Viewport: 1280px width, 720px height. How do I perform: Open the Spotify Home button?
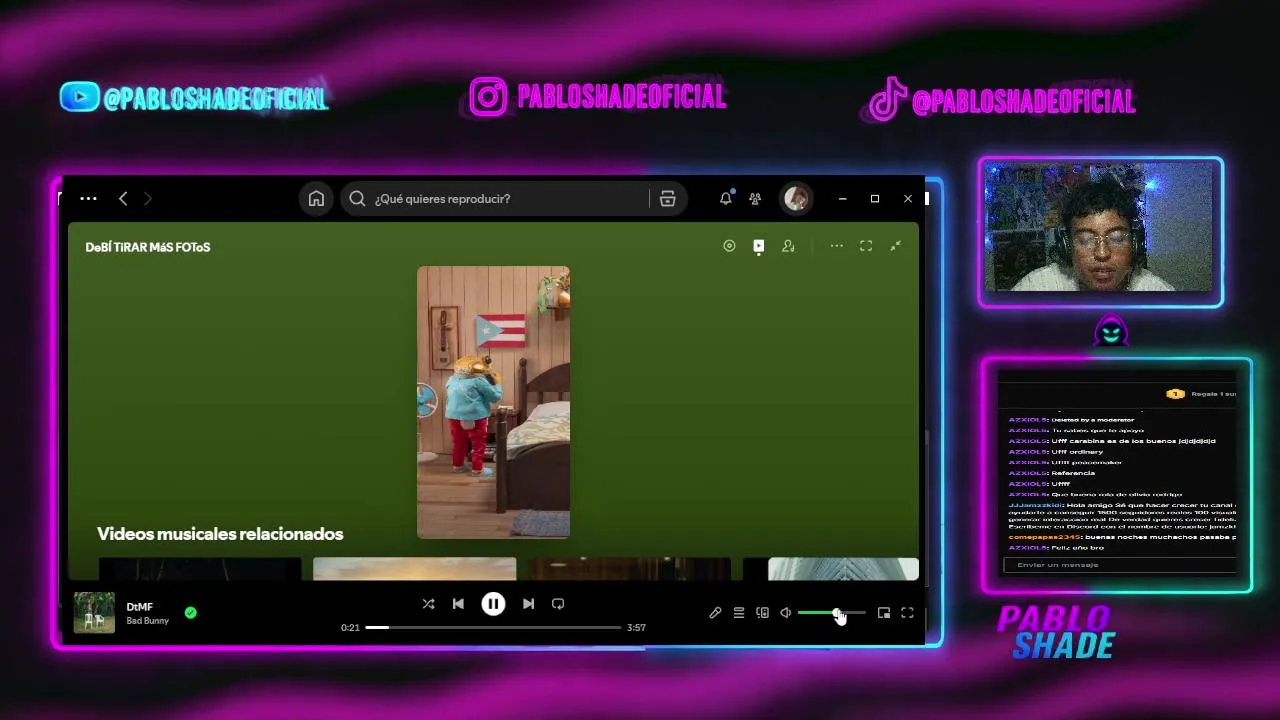click(316, 199)
